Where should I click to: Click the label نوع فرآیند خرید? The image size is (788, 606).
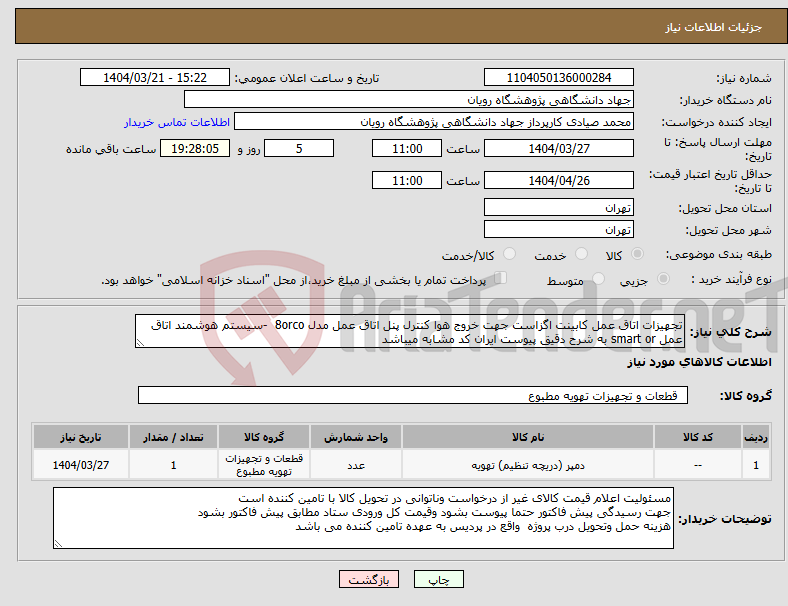pos(731,279)
